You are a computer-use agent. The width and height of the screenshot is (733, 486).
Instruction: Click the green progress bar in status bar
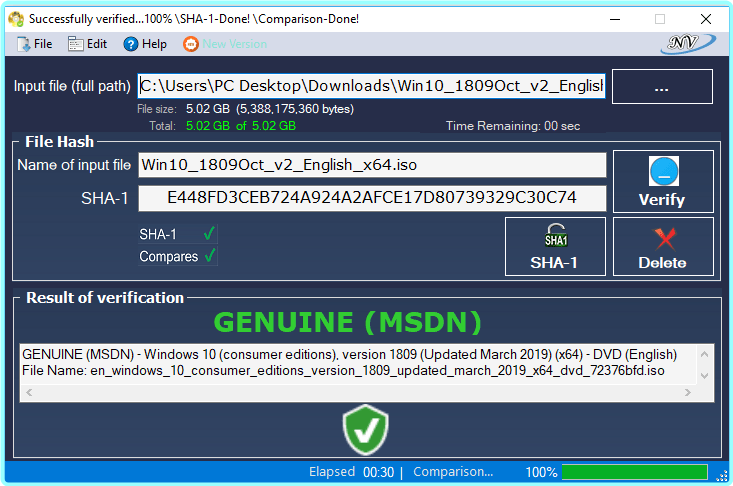(634, 472)
